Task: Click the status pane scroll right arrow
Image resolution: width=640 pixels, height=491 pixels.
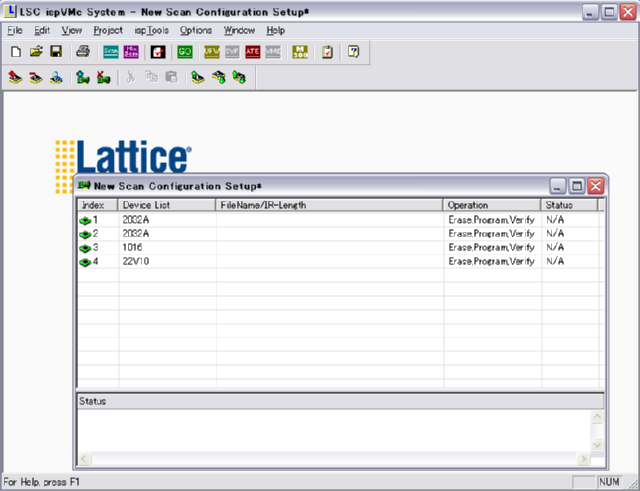Action: [x=584, y=459]
